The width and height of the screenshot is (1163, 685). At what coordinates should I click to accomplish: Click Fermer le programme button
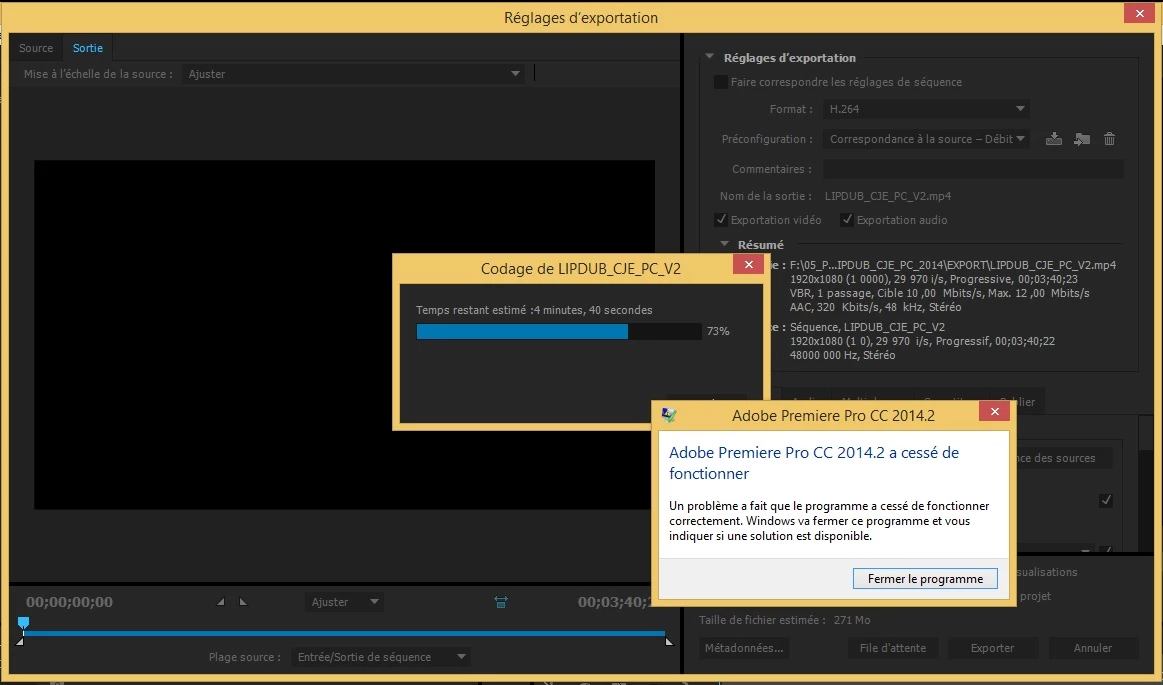click(925, 579)
